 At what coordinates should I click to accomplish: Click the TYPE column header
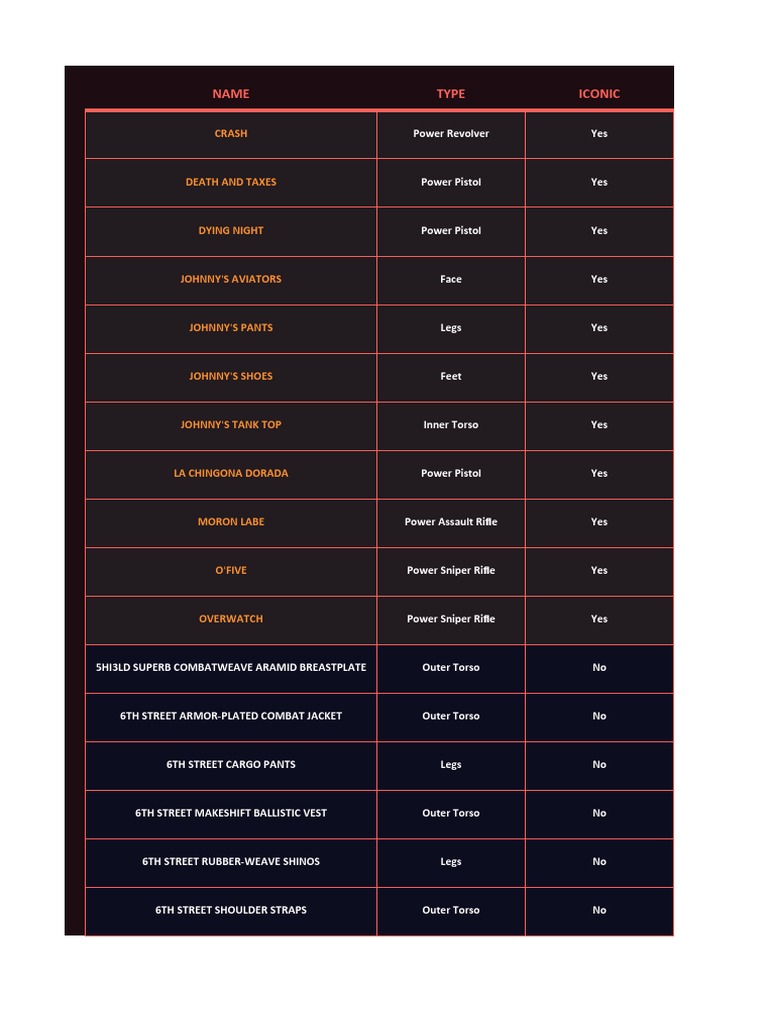click(451, 94)
